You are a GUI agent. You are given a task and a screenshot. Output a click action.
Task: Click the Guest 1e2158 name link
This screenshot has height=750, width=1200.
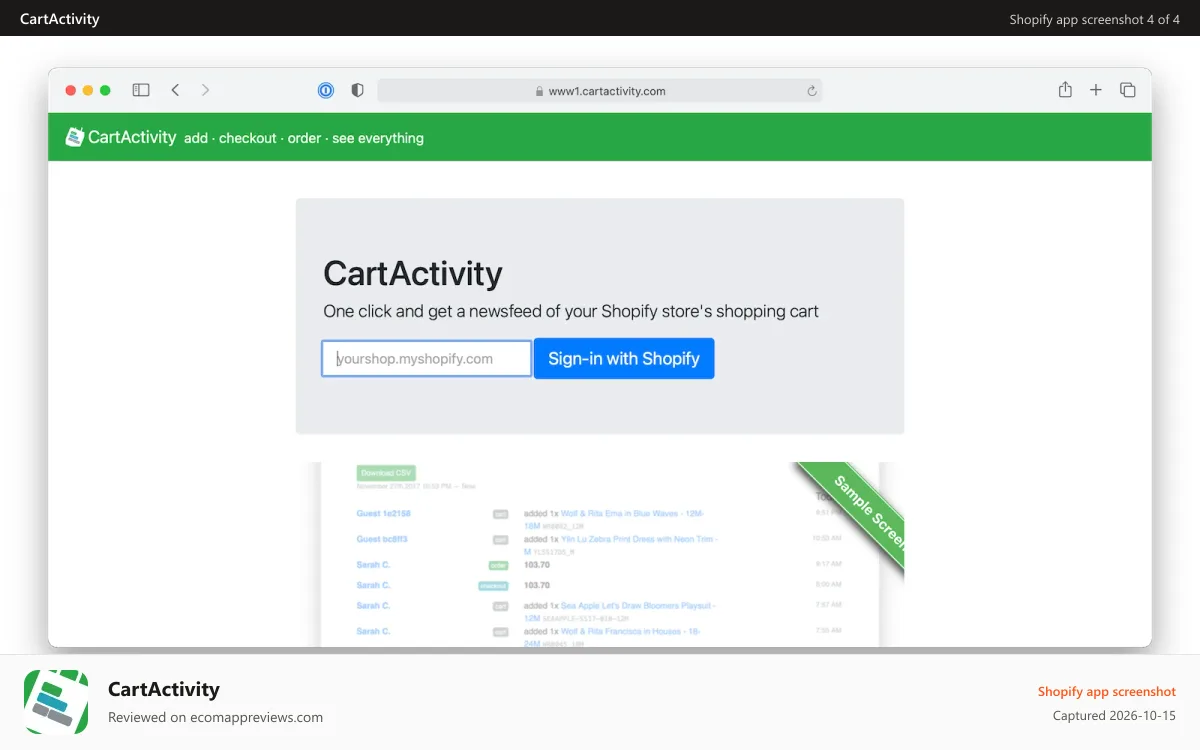384,514
